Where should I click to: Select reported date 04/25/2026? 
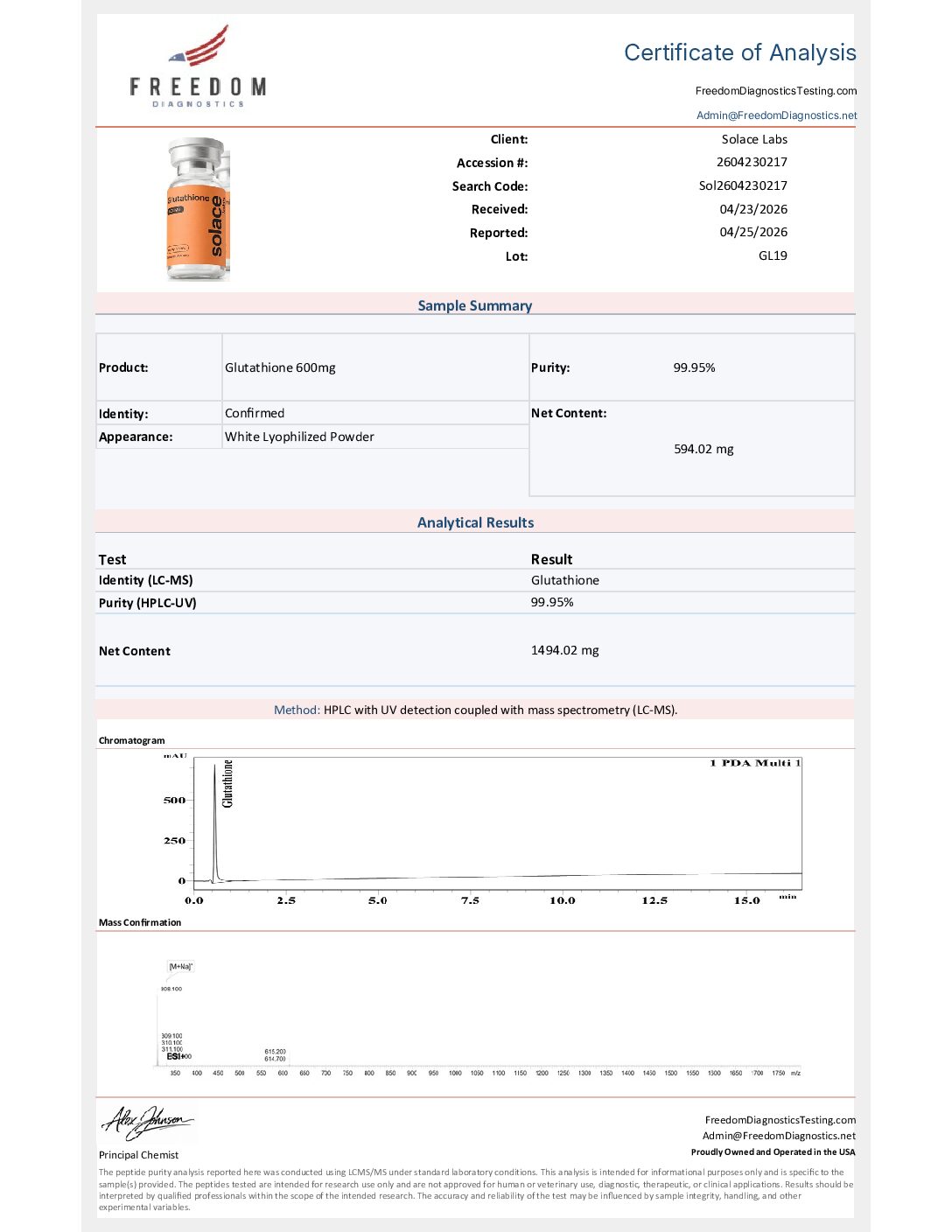[x=753, y=232]
